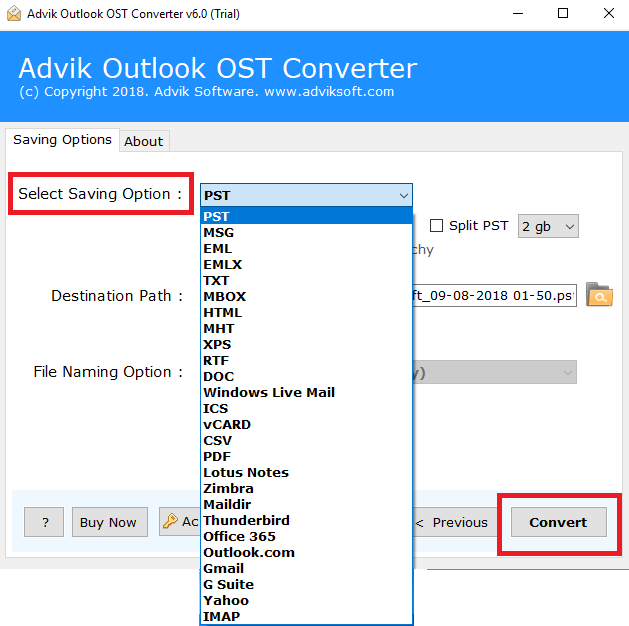
Task: Select TXT as saving option
Action: pos(306,280)
